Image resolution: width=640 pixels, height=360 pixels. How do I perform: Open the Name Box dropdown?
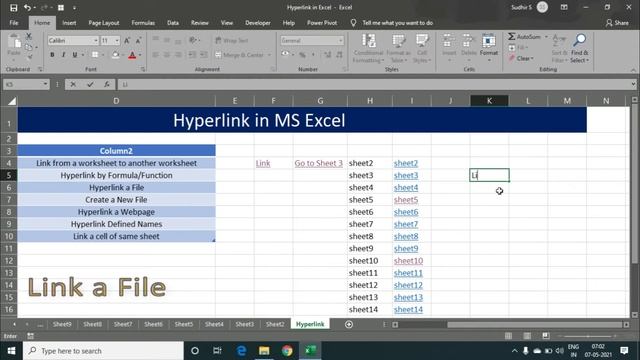pyautogui.click(x=45, y=84)
